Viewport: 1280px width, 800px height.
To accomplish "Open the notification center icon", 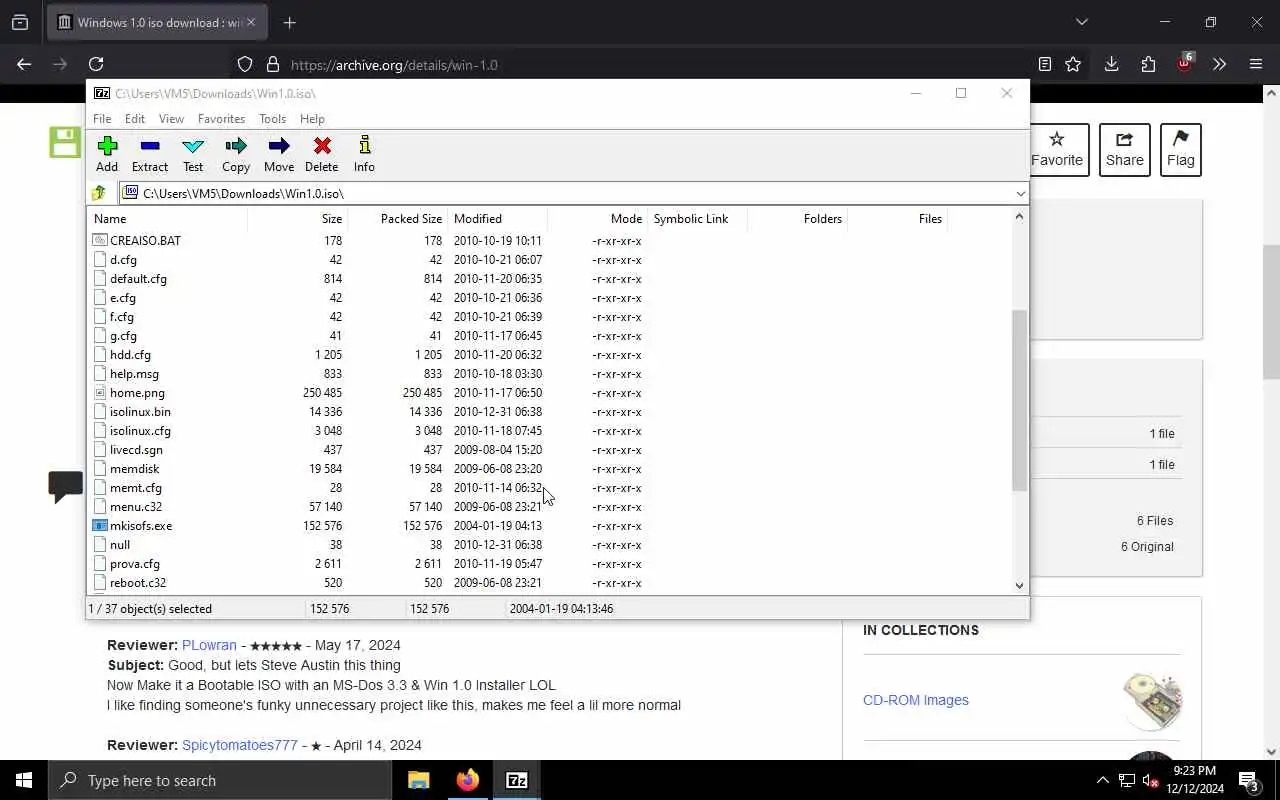I will pyautogui.click(x=1250, y=780).
